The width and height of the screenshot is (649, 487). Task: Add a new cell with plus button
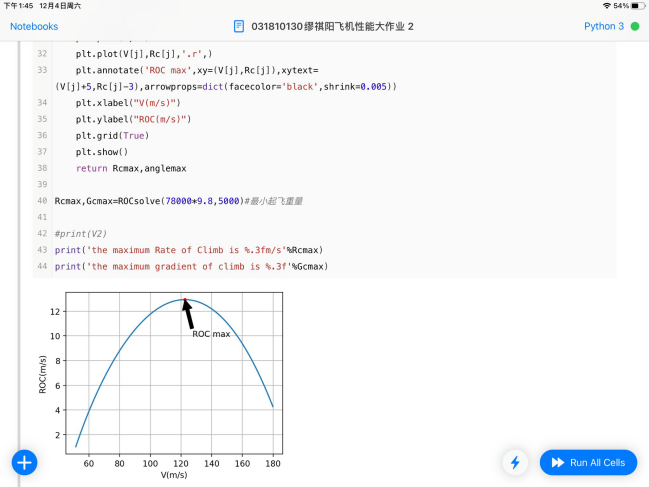coord(24,462)
